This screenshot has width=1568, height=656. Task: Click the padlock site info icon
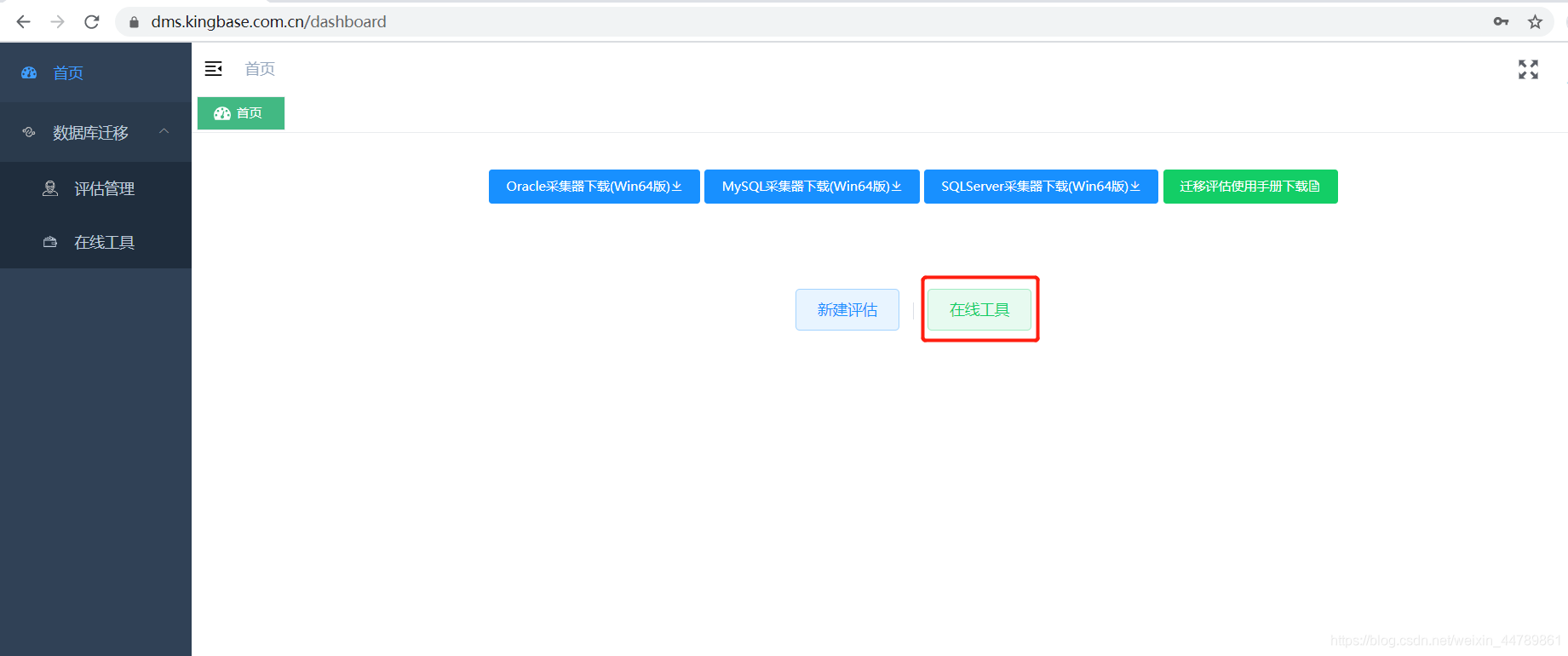[134, 22]
